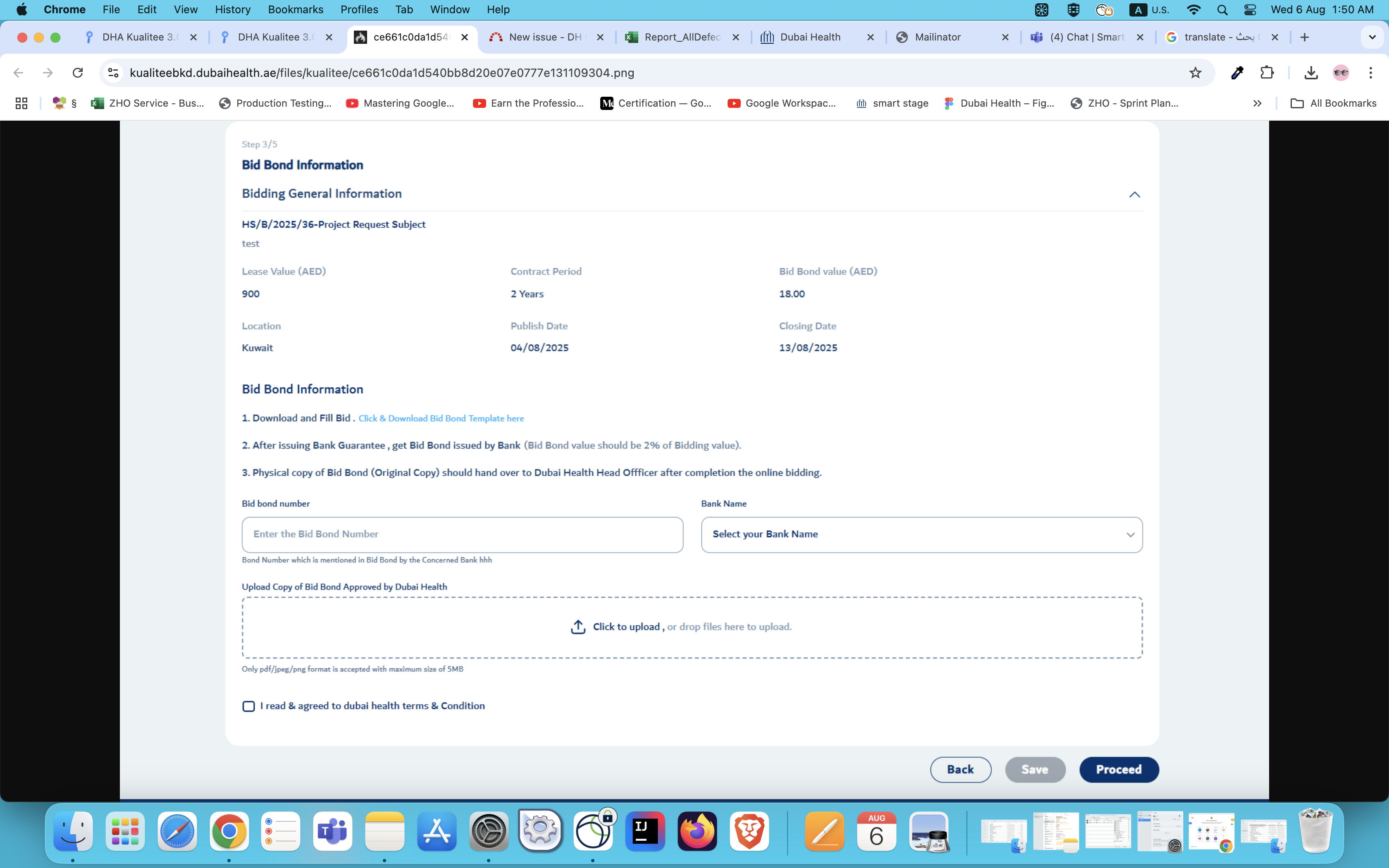Bookmark this page with the star icon
Screen dimensions: 1389x868
1195,73
